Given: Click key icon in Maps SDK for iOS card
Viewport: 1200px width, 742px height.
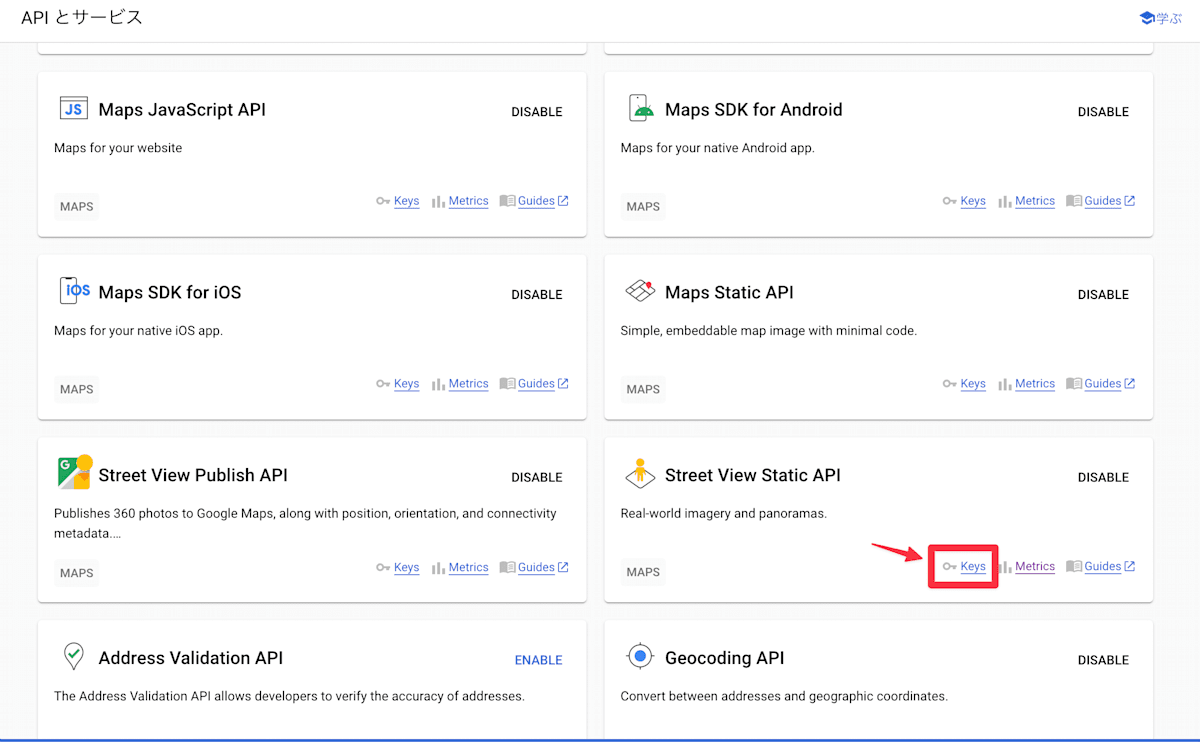Looking at the screenshot, I should tap(383, 384).
